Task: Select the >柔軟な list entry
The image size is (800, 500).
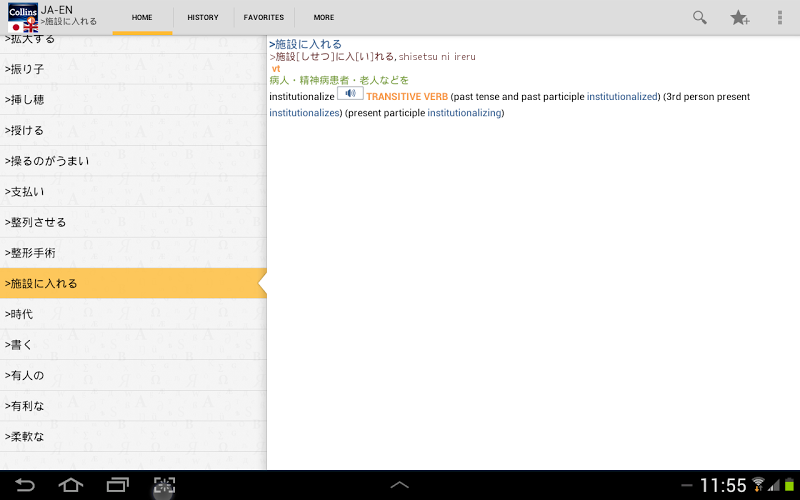Action: point(133,436)
